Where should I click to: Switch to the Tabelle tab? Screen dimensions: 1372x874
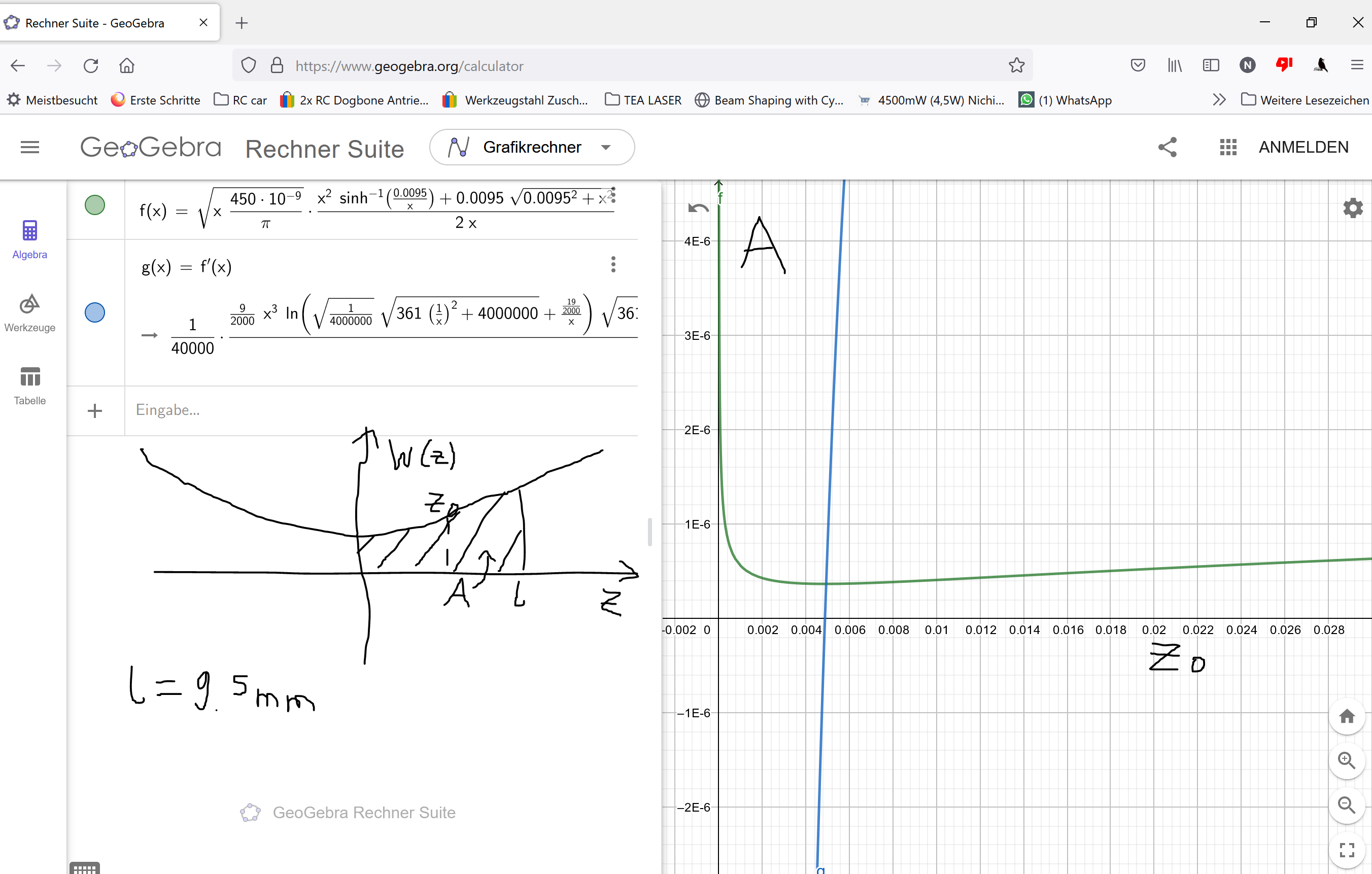29,386
